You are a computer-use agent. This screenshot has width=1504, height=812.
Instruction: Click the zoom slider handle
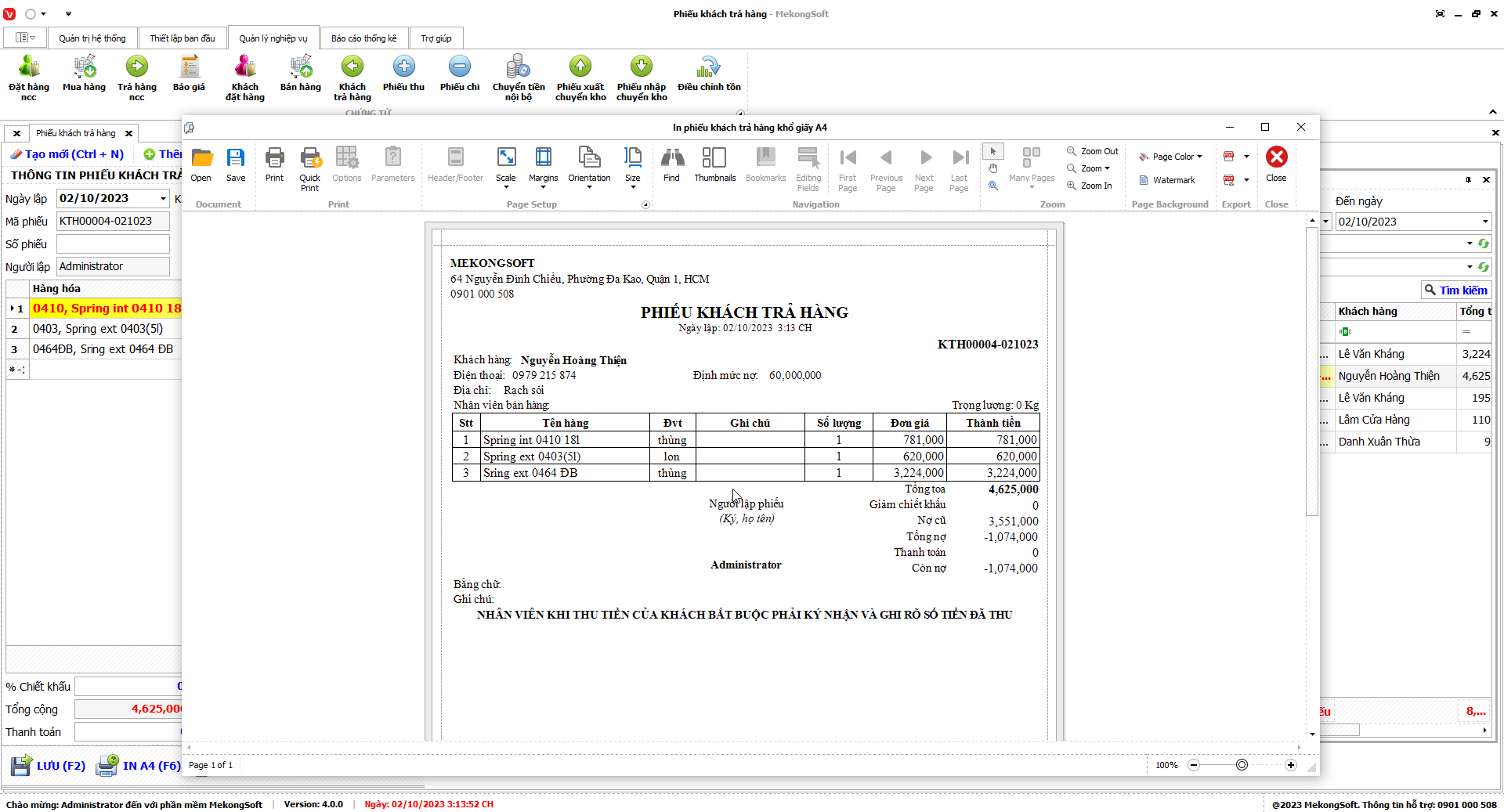[1242, 765]
